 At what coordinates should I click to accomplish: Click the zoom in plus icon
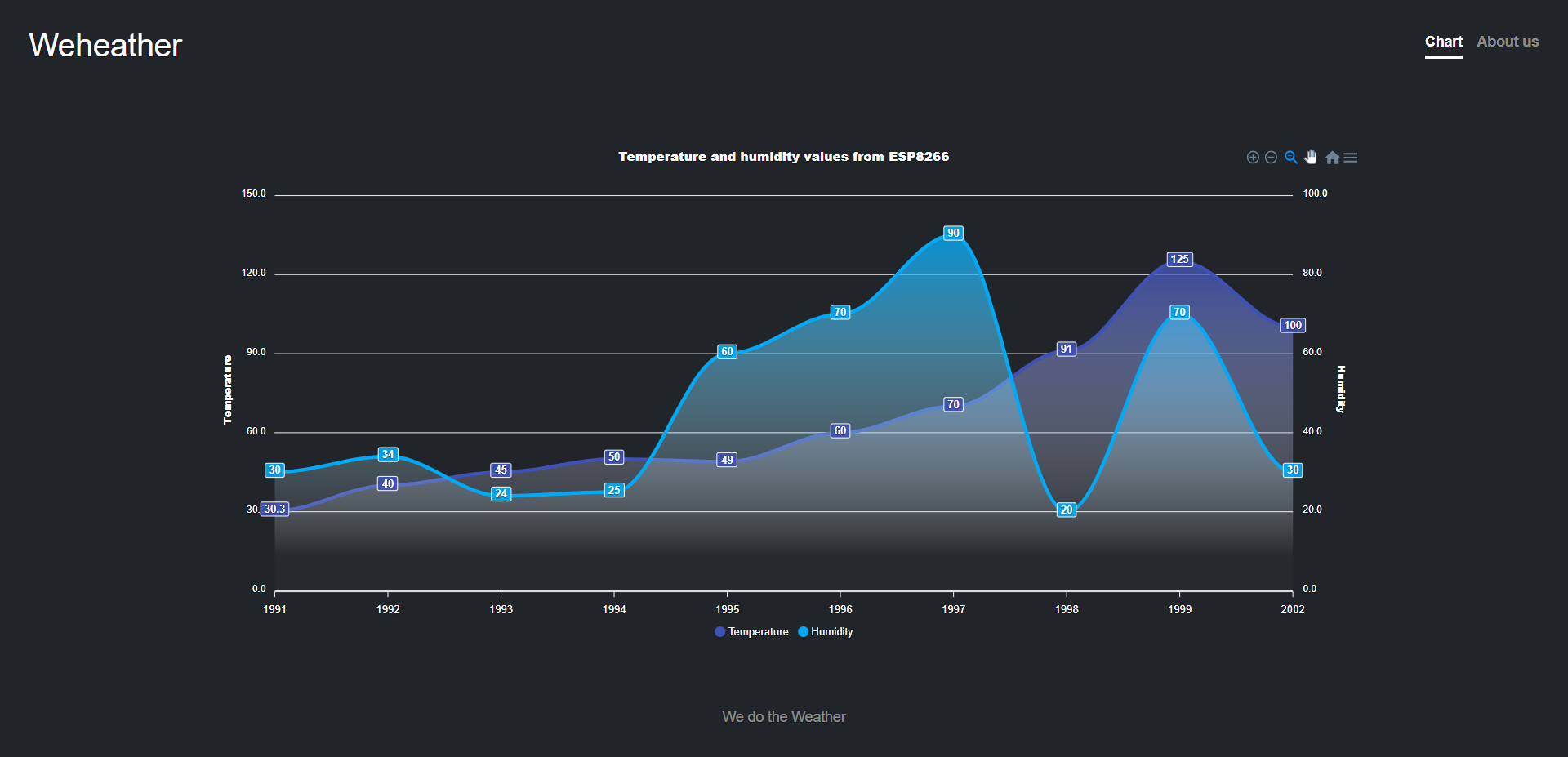tap(1253, 158)
